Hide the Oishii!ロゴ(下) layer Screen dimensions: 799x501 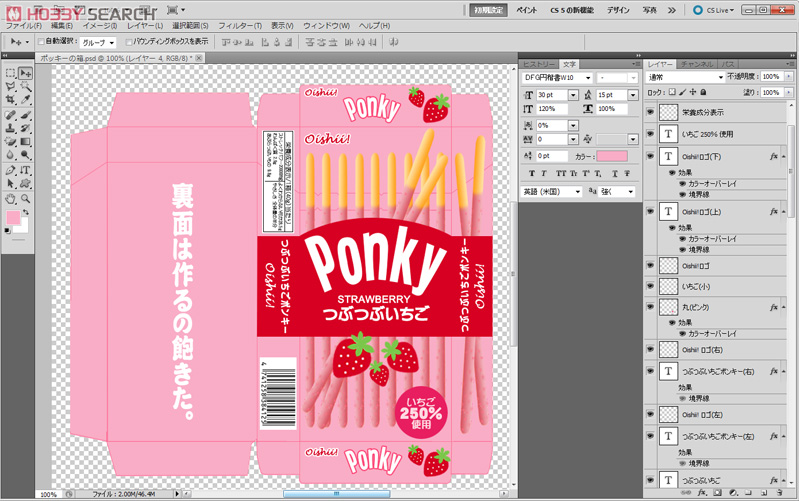(650, 156)
